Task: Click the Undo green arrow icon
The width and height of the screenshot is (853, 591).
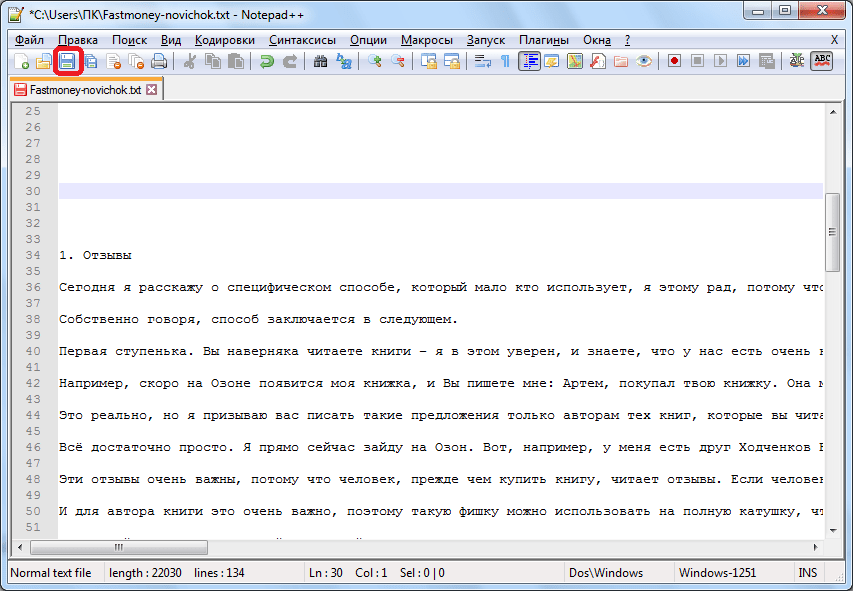Action: 266,61
